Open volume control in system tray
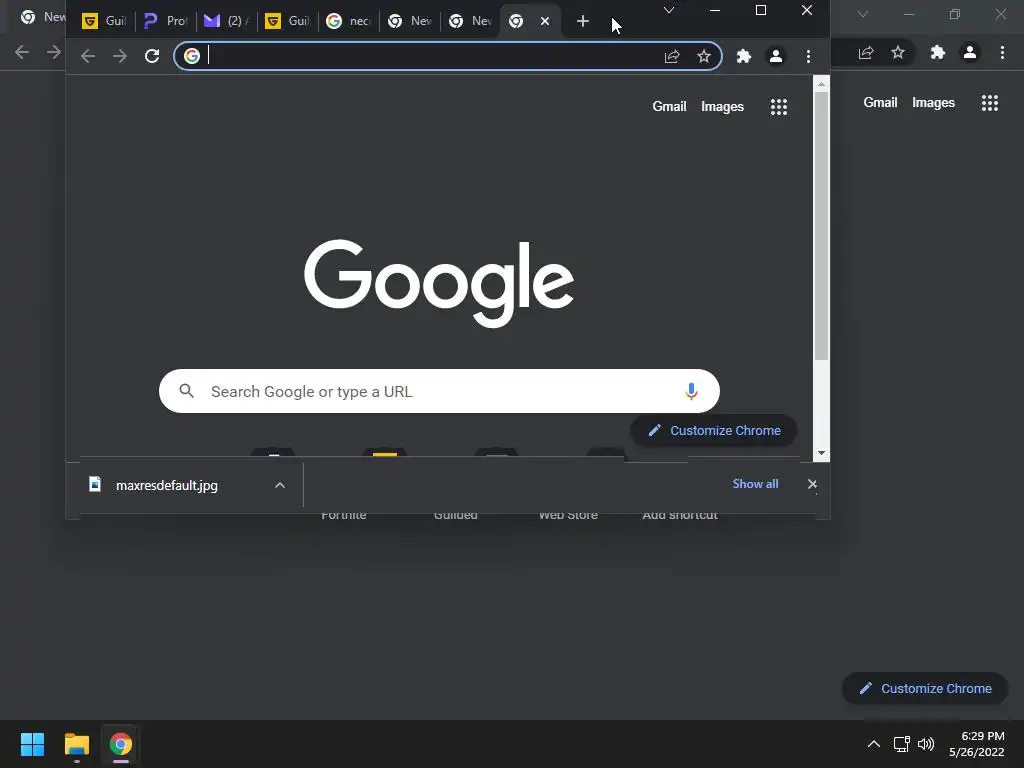This screenshot has height=768, width=1024. tap(925, 744)
